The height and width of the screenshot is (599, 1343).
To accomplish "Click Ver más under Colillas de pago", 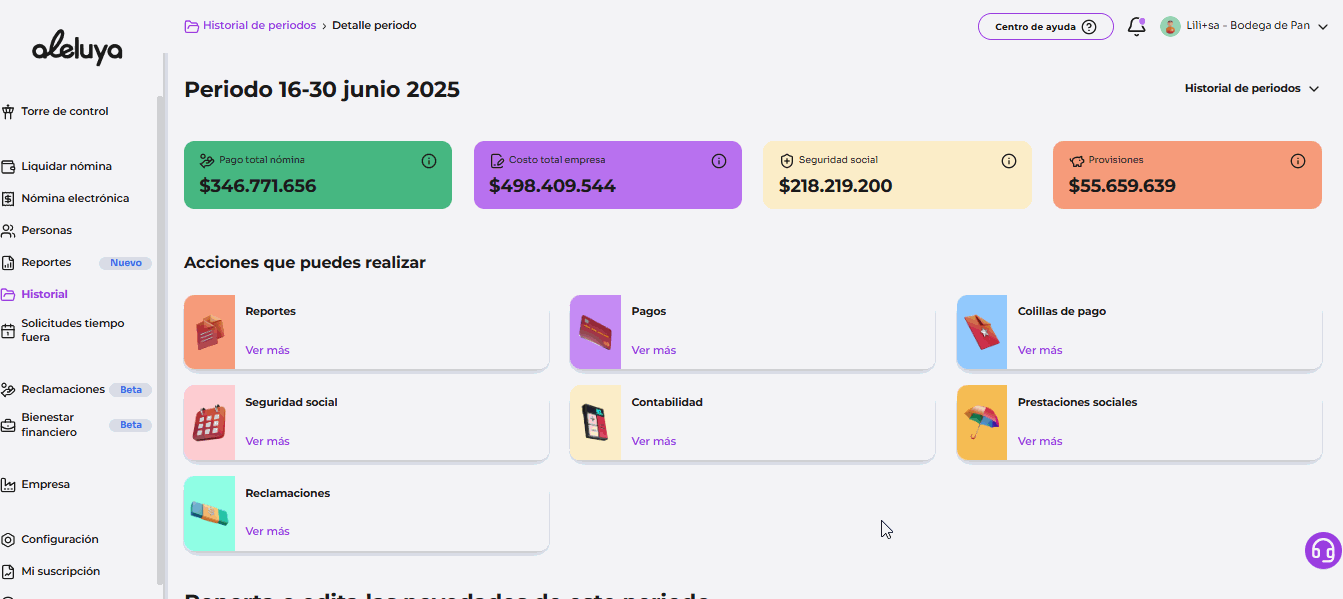I will point(1039,350).
